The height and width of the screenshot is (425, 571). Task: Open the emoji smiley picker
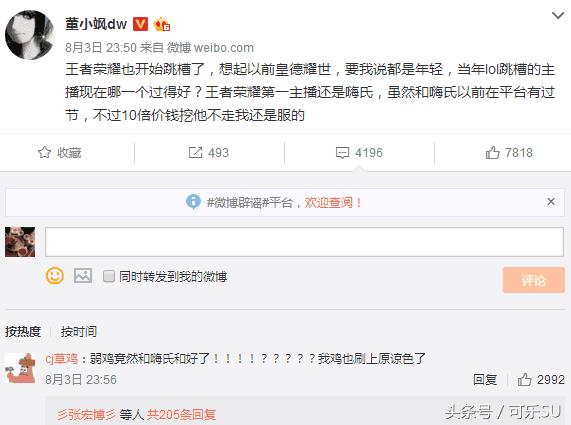tap(55, 276)
